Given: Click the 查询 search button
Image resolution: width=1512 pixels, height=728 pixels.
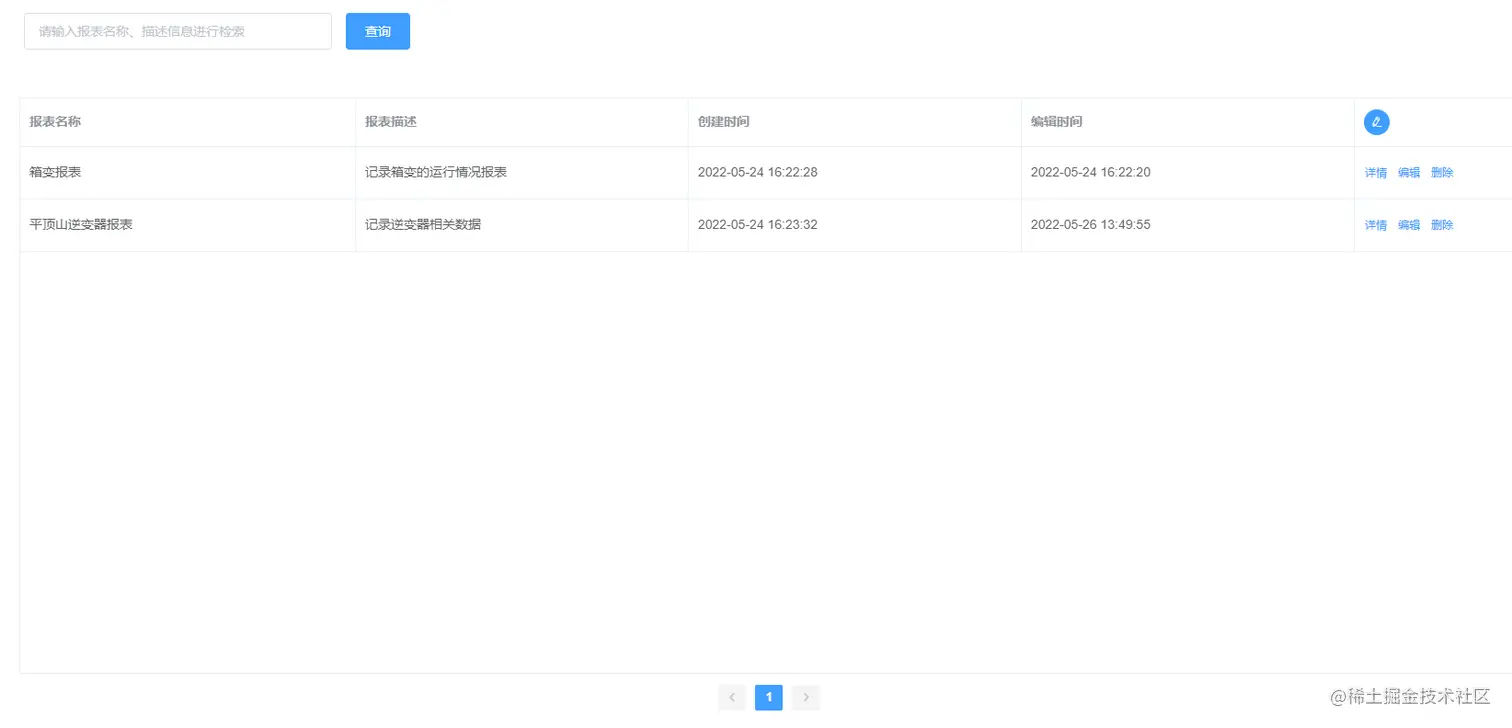Looking at the screenshot, I should 378,31.
